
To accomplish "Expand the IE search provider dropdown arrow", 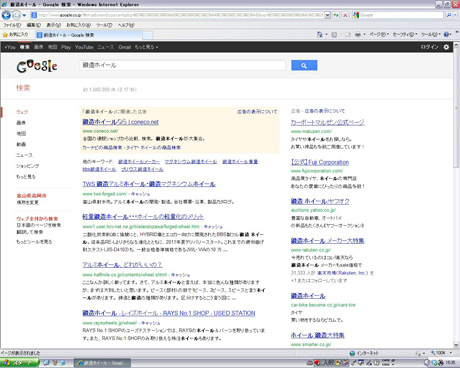I will tap(455, 15).
